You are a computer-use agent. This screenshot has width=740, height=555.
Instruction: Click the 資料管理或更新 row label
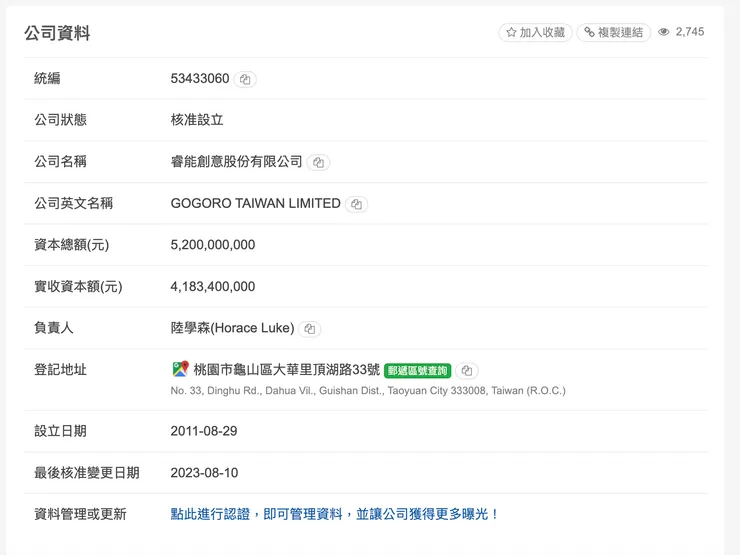[x=80, y=514]
